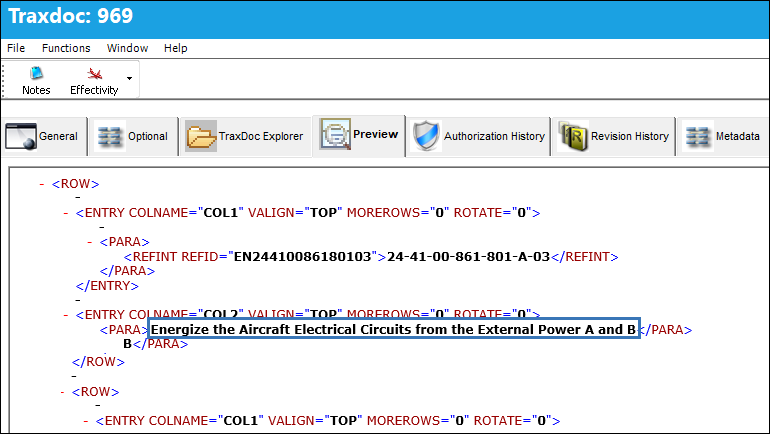770x434 pixels.
Task: Click the Effectivity airplane icon
Action: pyautogui.click(x=94, y=74)
